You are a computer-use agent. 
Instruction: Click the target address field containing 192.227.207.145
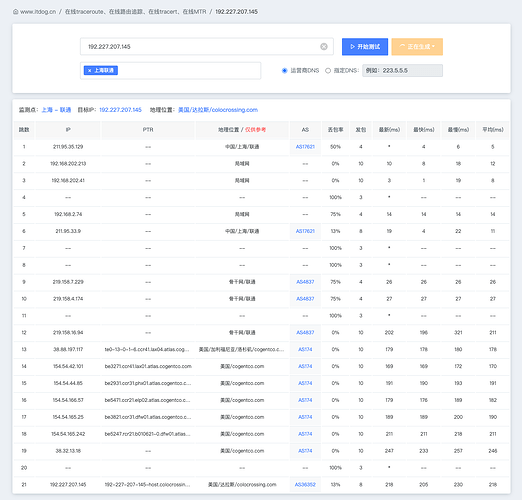tap(207, 47)
